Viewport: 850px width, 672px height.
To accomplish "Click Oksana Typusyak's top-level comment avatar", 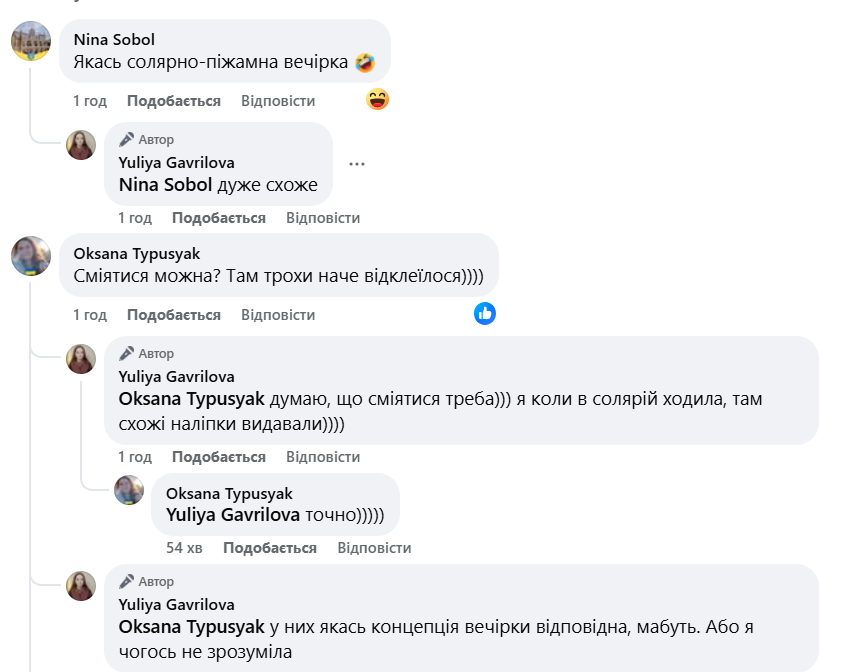I will (31, 256).
